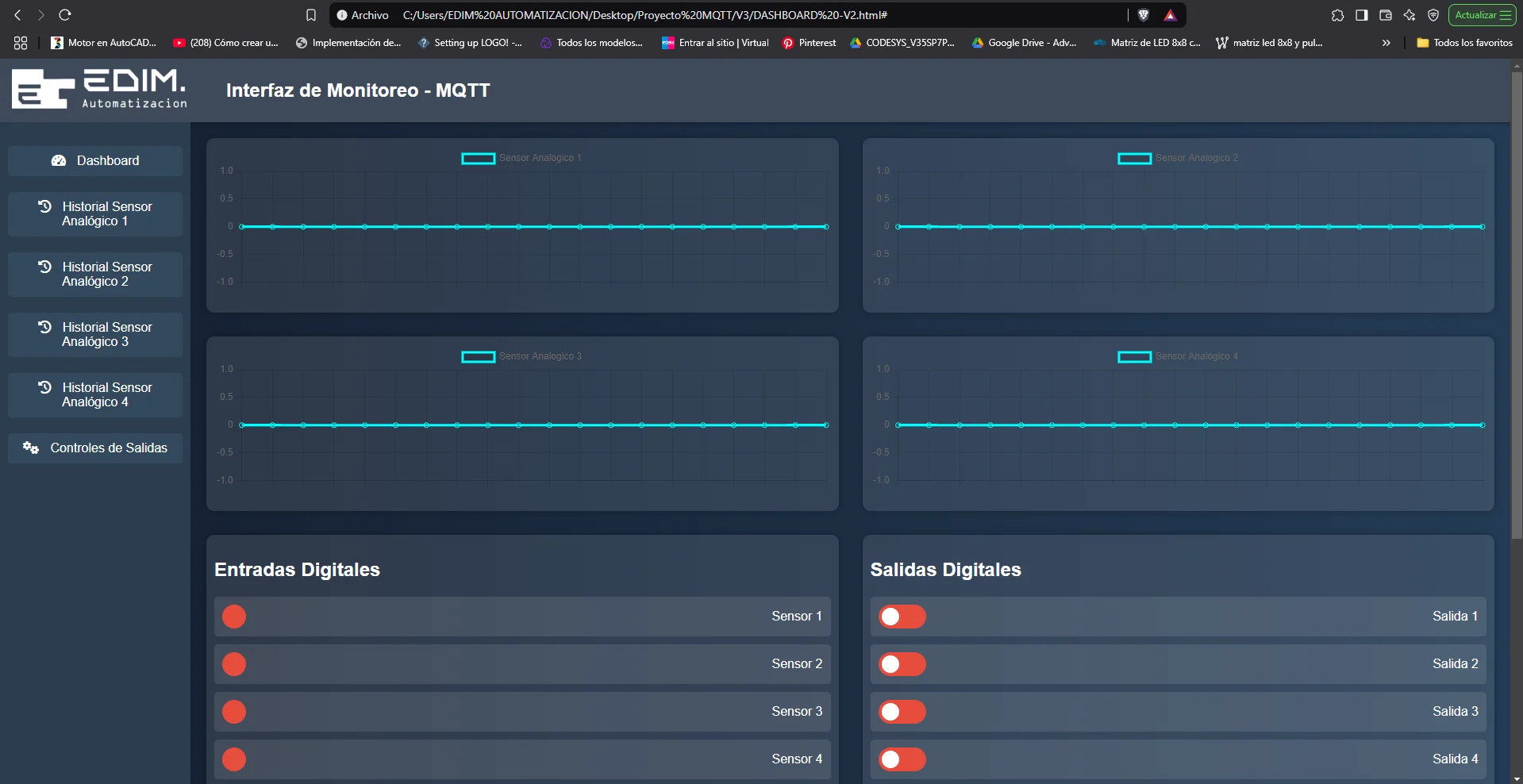The height and width of the screenshot is (784, 1523).
Task: Open Historial Sensor Analógico 2
Action: [x=95, y=275]
